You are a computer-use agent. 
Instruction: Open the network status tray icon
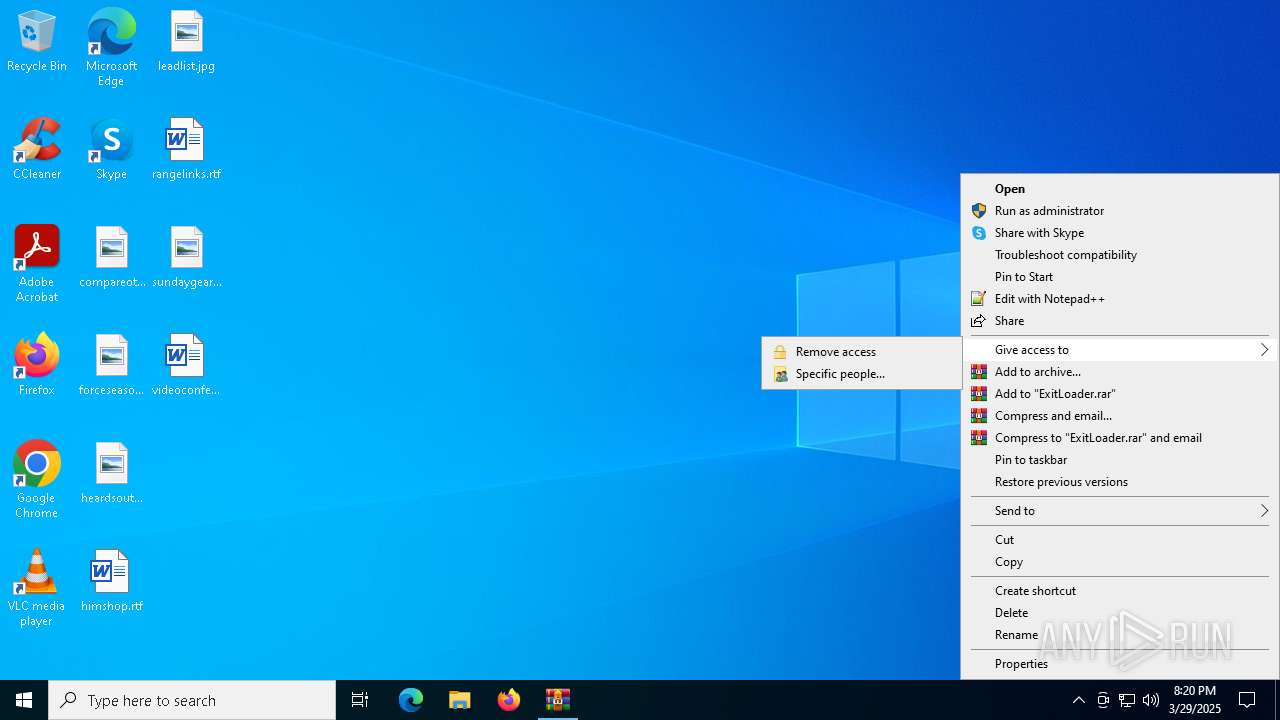pyautogui.click(x=1127, y=700)
